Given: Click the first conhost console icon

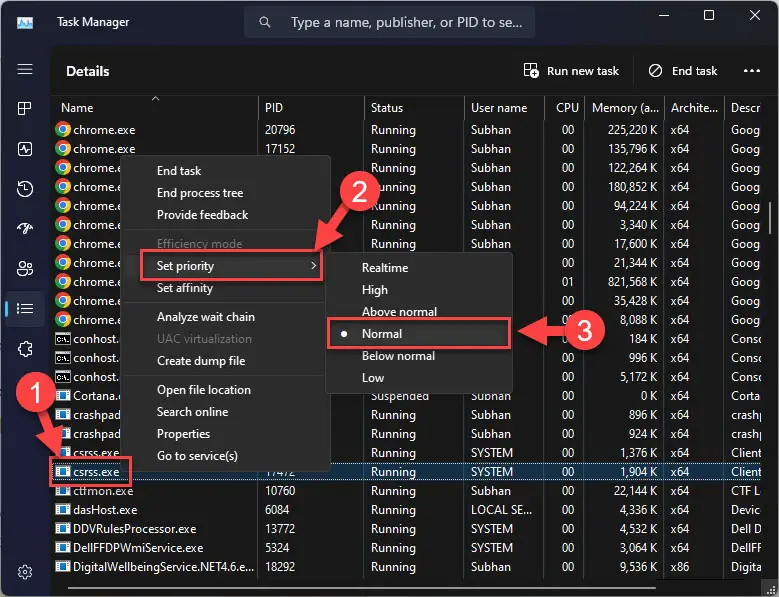Looking at the screenshot, I should click(63, 339).
